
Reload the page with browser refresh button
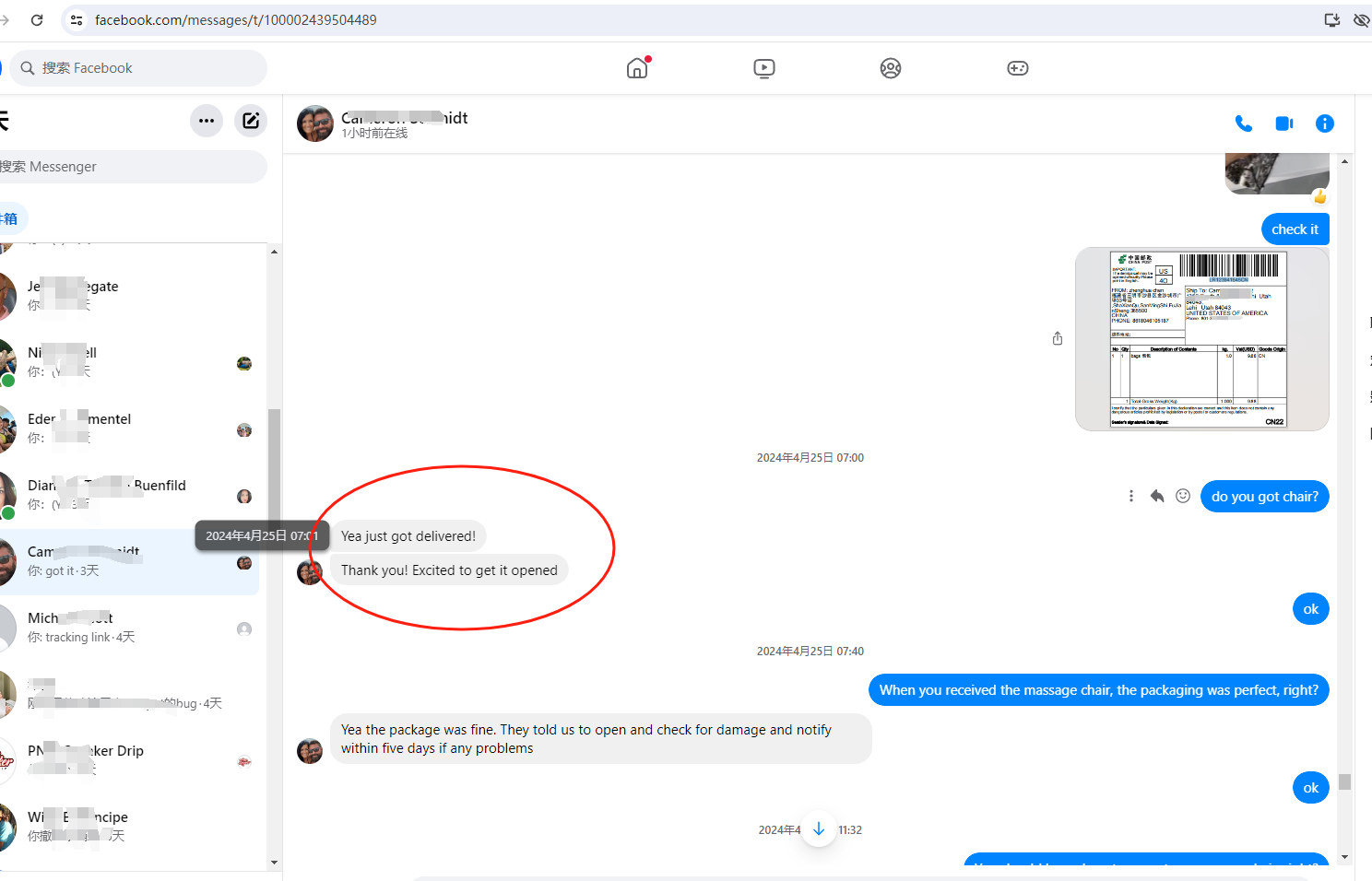[37, 19]
